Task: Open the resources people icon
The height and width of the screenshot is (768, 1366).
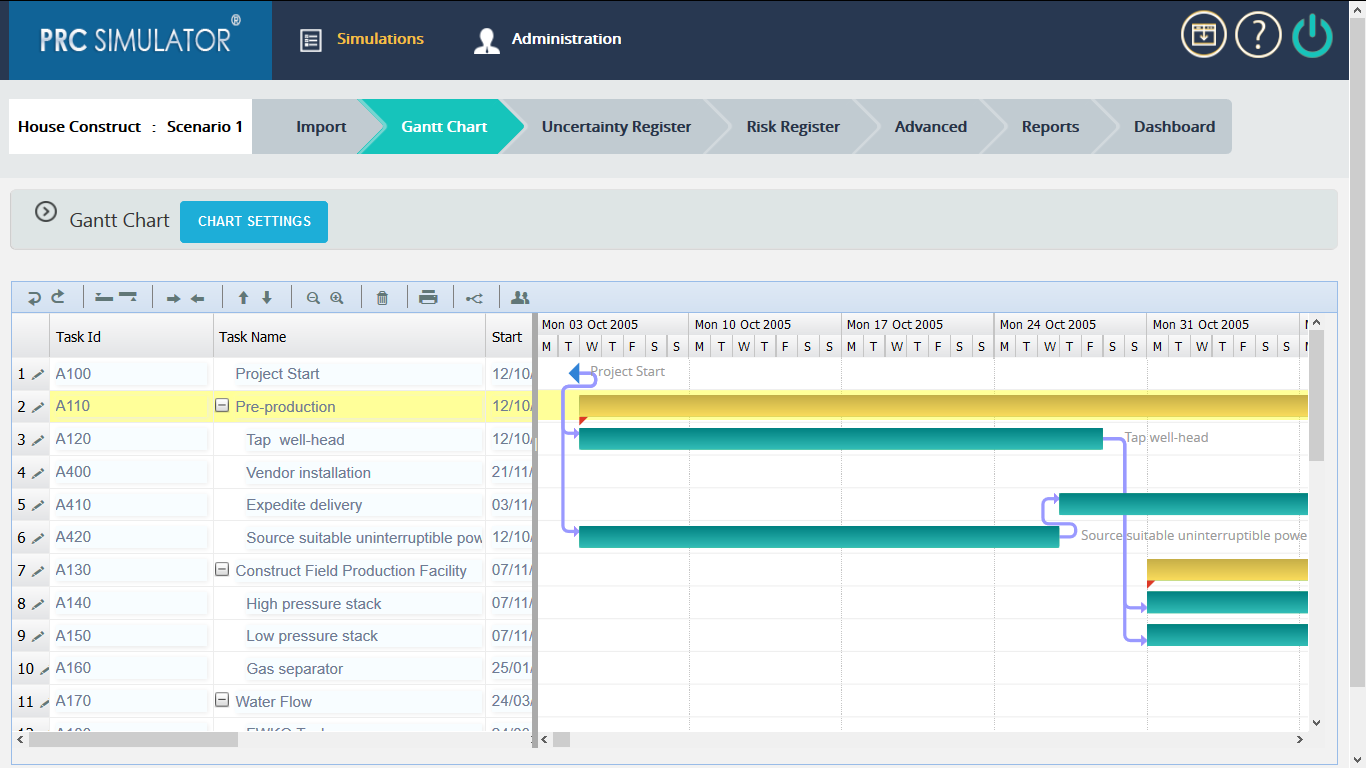Action: [520, 297]
